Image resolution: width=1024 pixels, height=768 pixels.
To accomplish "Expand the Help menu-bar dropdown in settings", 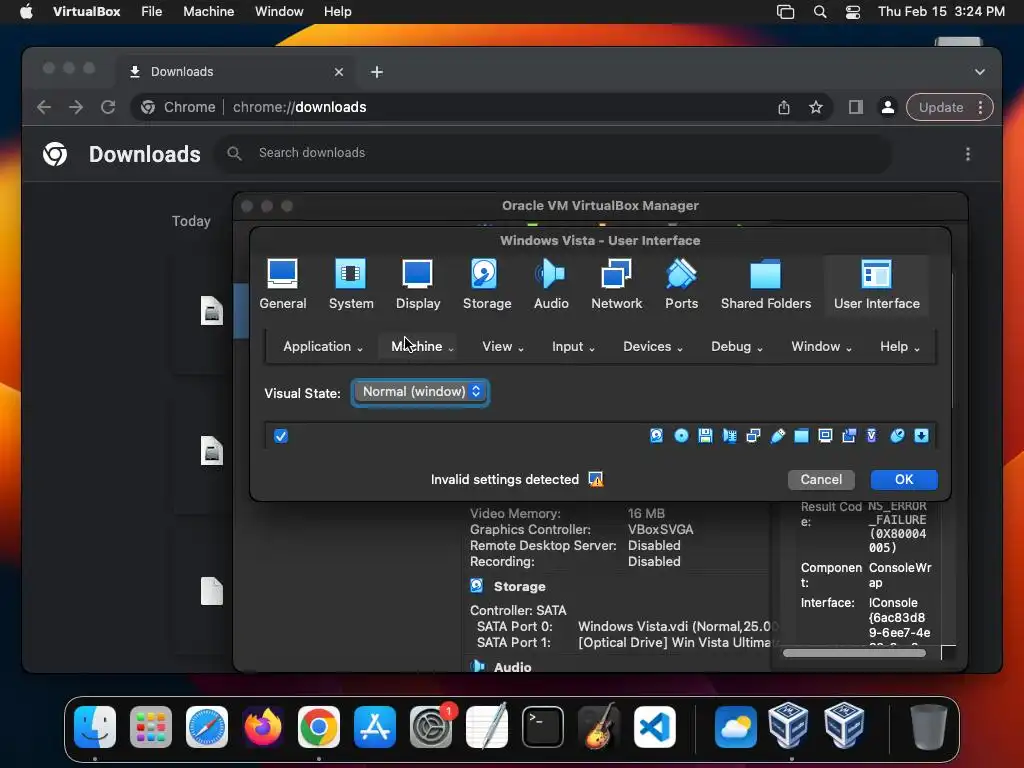I will [899, 346].
